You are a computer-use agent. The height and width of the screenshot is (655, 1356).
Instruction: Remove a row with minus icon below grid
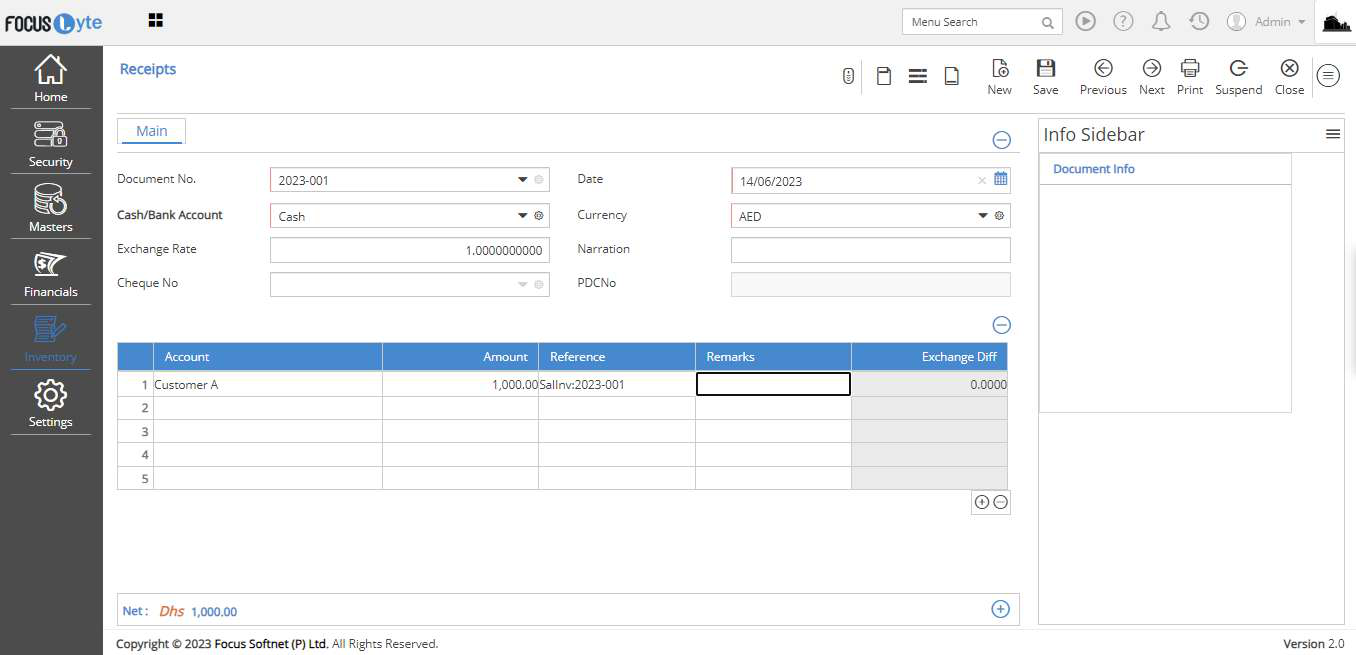[1000, 502]
